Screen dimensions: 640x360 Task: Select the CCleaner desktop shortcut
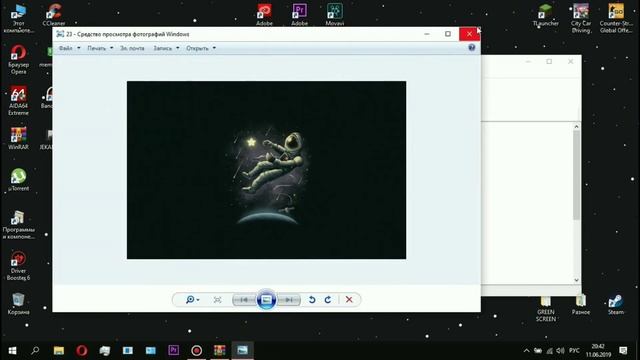click(x=54, y=14)
